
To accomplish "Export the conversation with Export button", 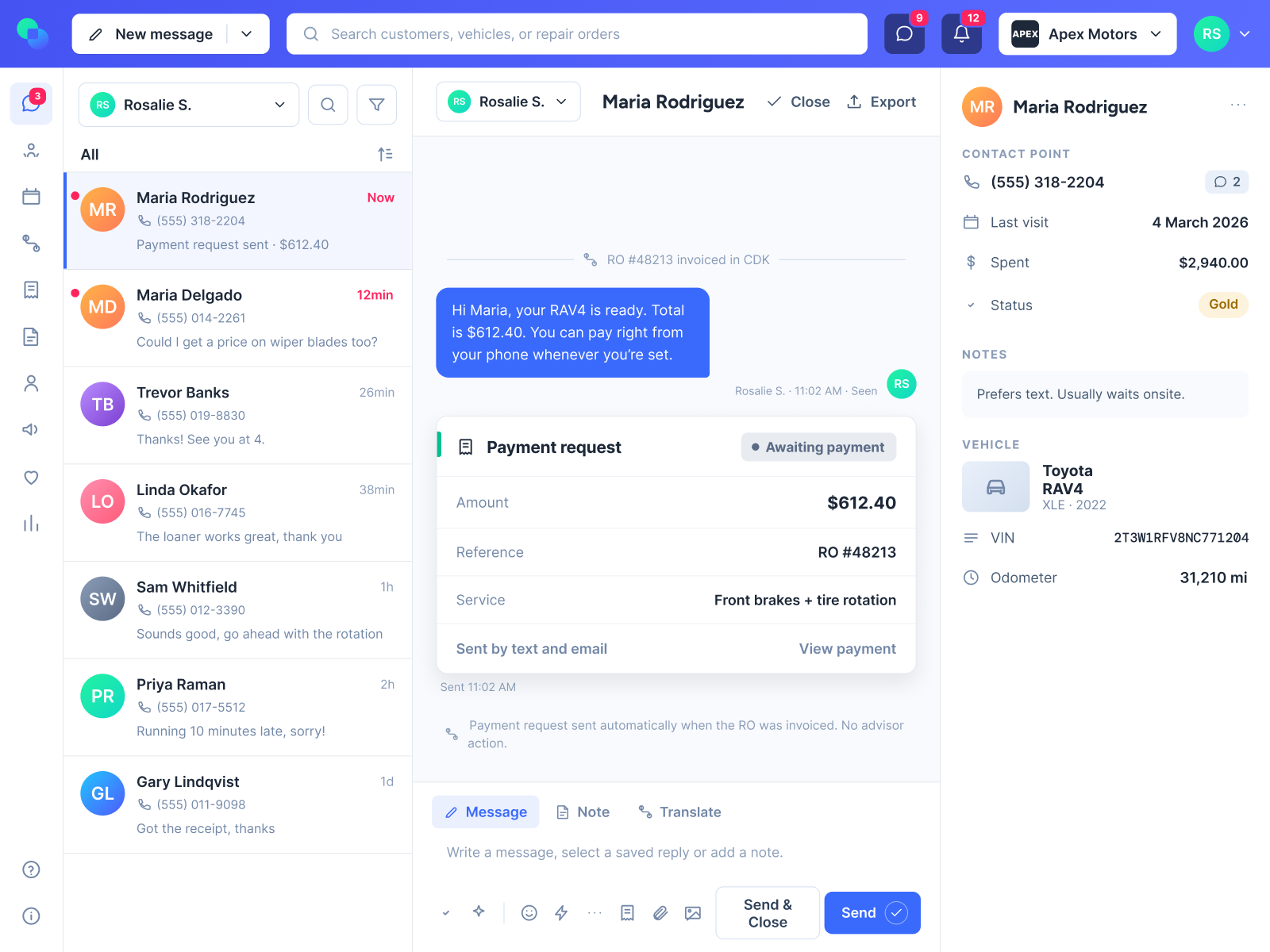I will click(882, 102).
